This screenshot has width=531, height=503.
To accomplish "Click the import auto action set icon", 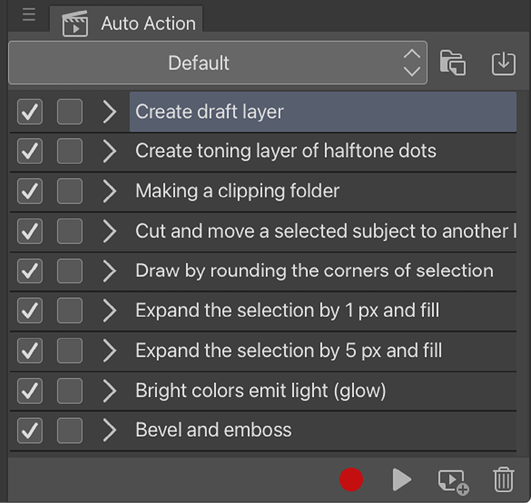I will [504, 63].
